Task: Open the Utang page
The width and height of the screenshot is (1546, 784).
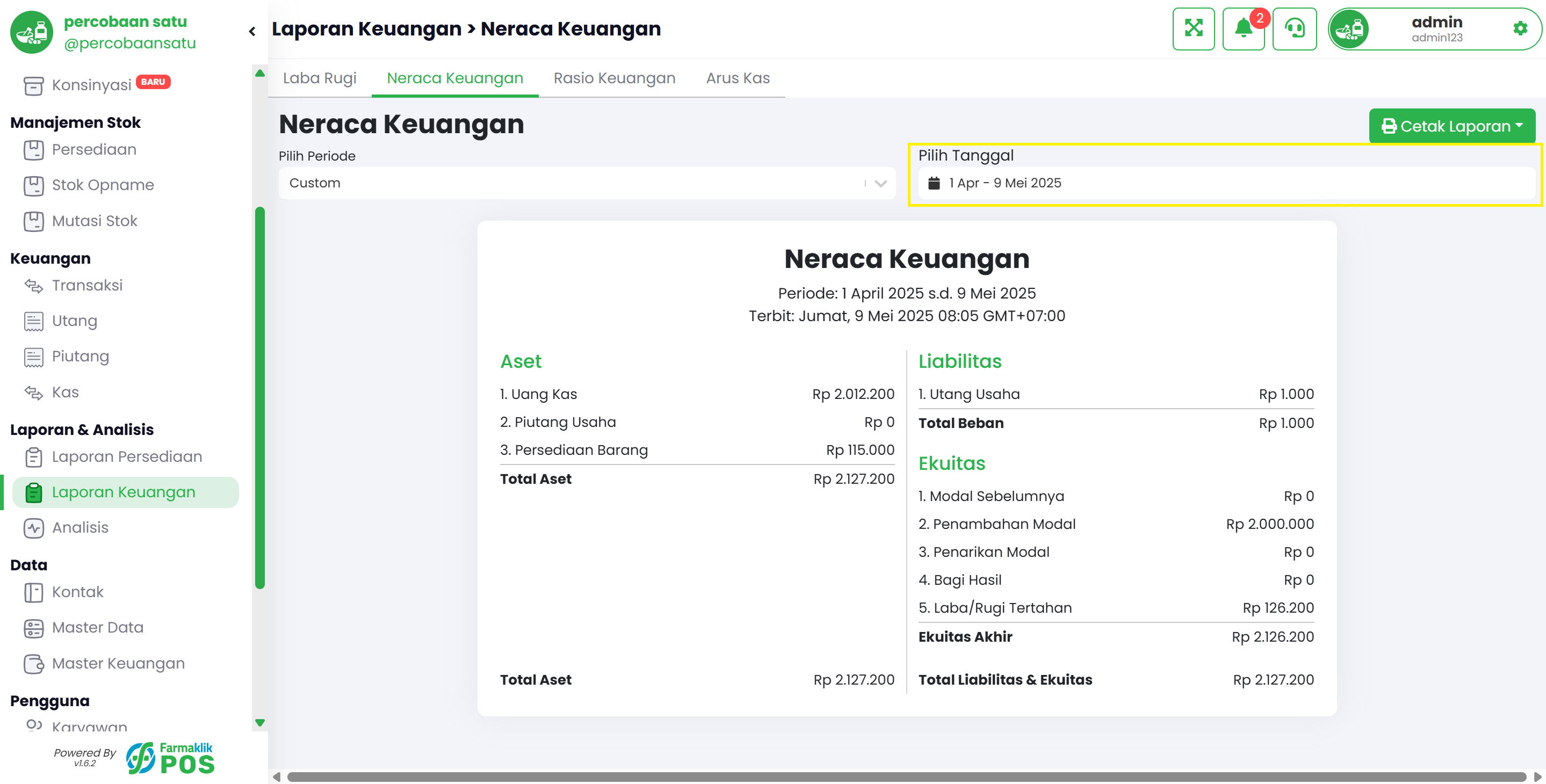Action: [x=75, y=322]
